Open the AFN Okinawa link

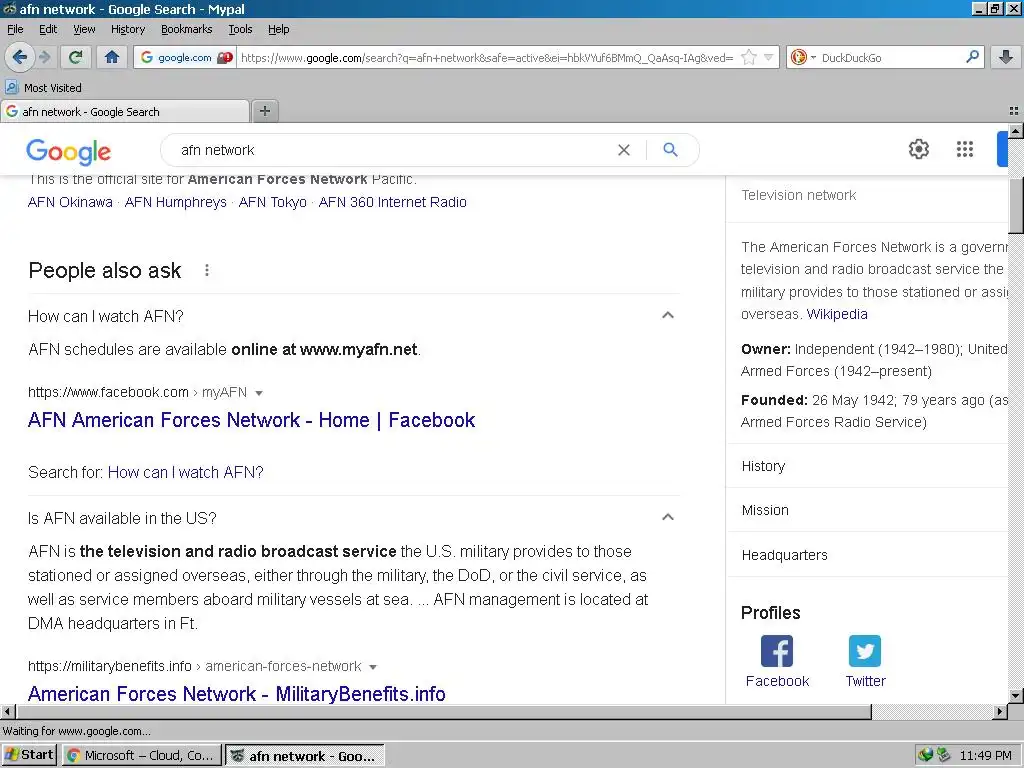coord(70,202)
